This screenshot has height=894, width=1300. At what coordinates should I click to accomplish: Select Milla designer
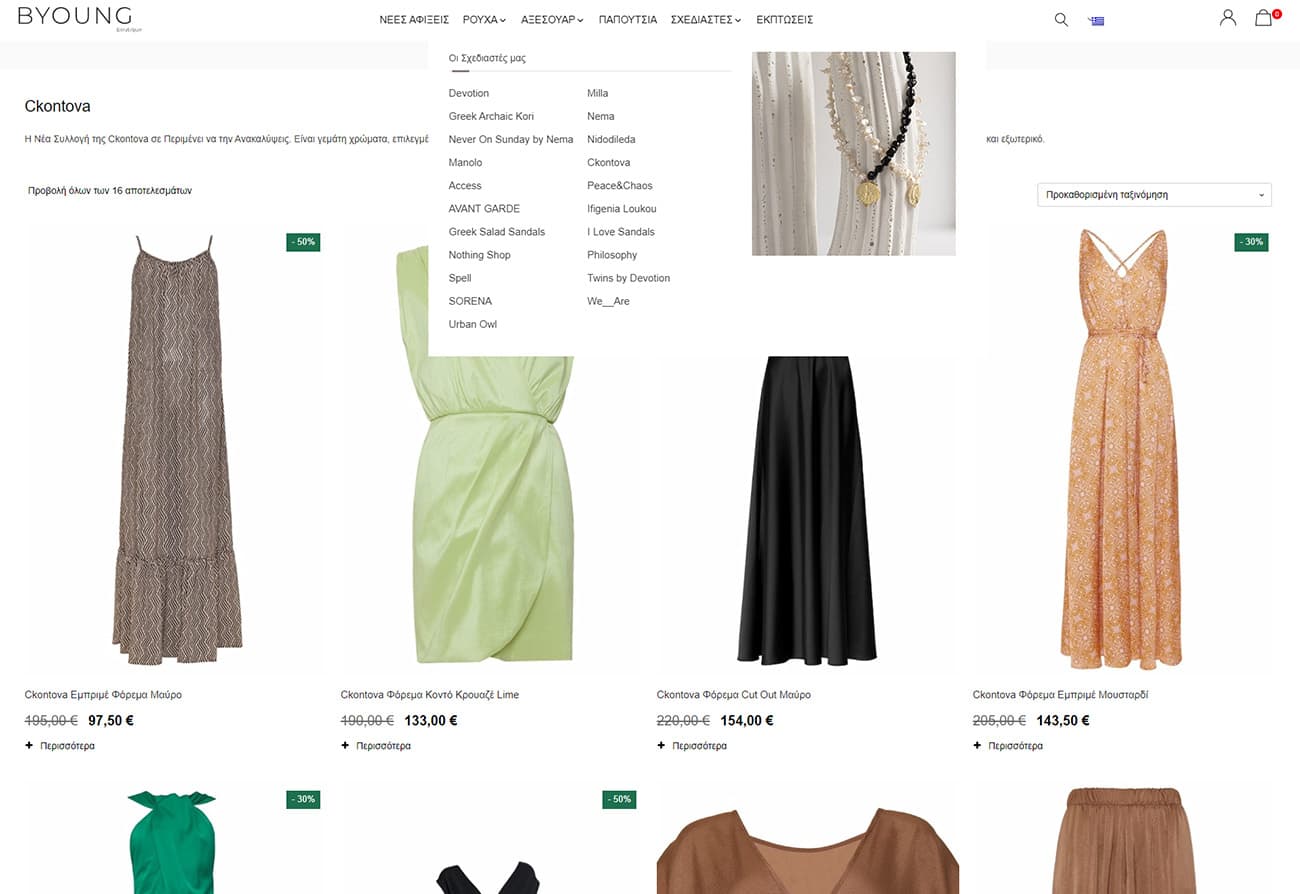click(x=597, y=93)
